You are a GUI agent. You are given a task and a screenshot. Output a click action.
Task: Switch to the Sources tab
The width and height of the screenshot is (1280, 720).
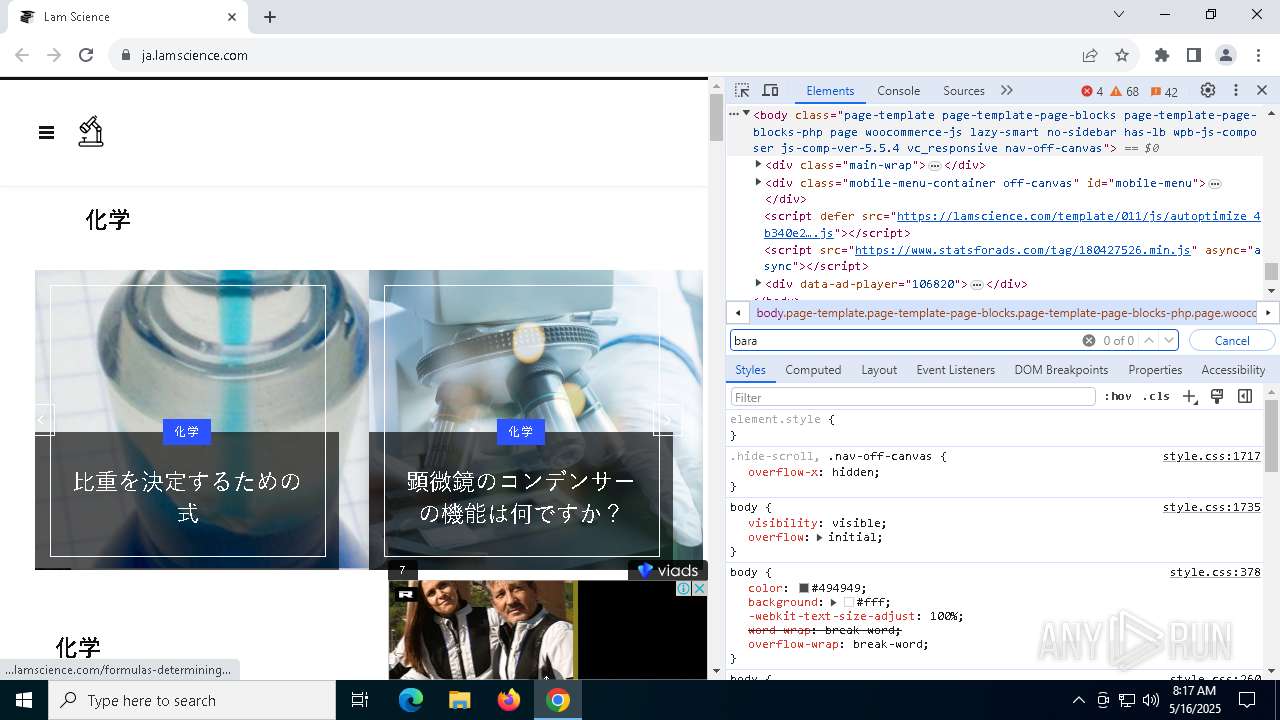964,90
